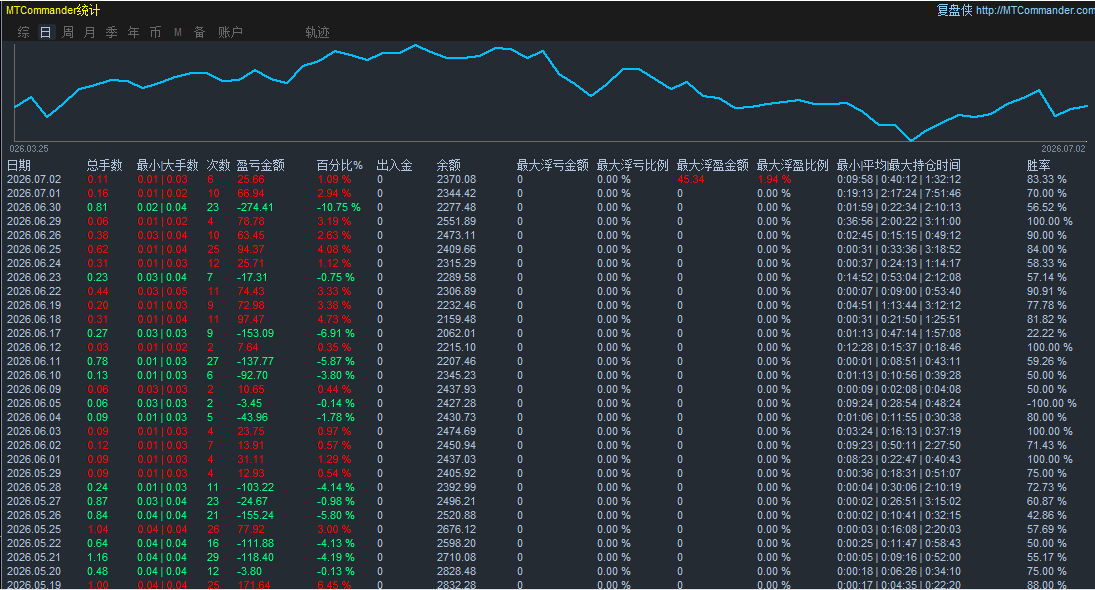Screen dimensions: 1095x590
Task: Select the 2026.06.30 row
Action: 548,207
